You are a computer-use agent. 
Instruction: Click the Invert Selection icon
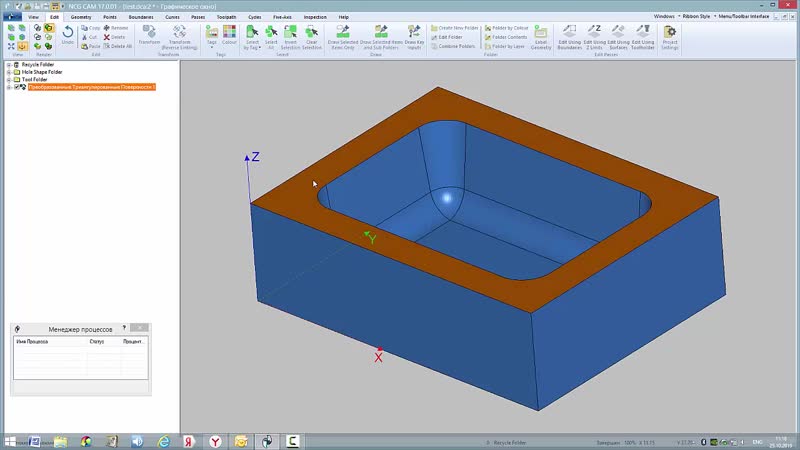[x=290, y=36]
